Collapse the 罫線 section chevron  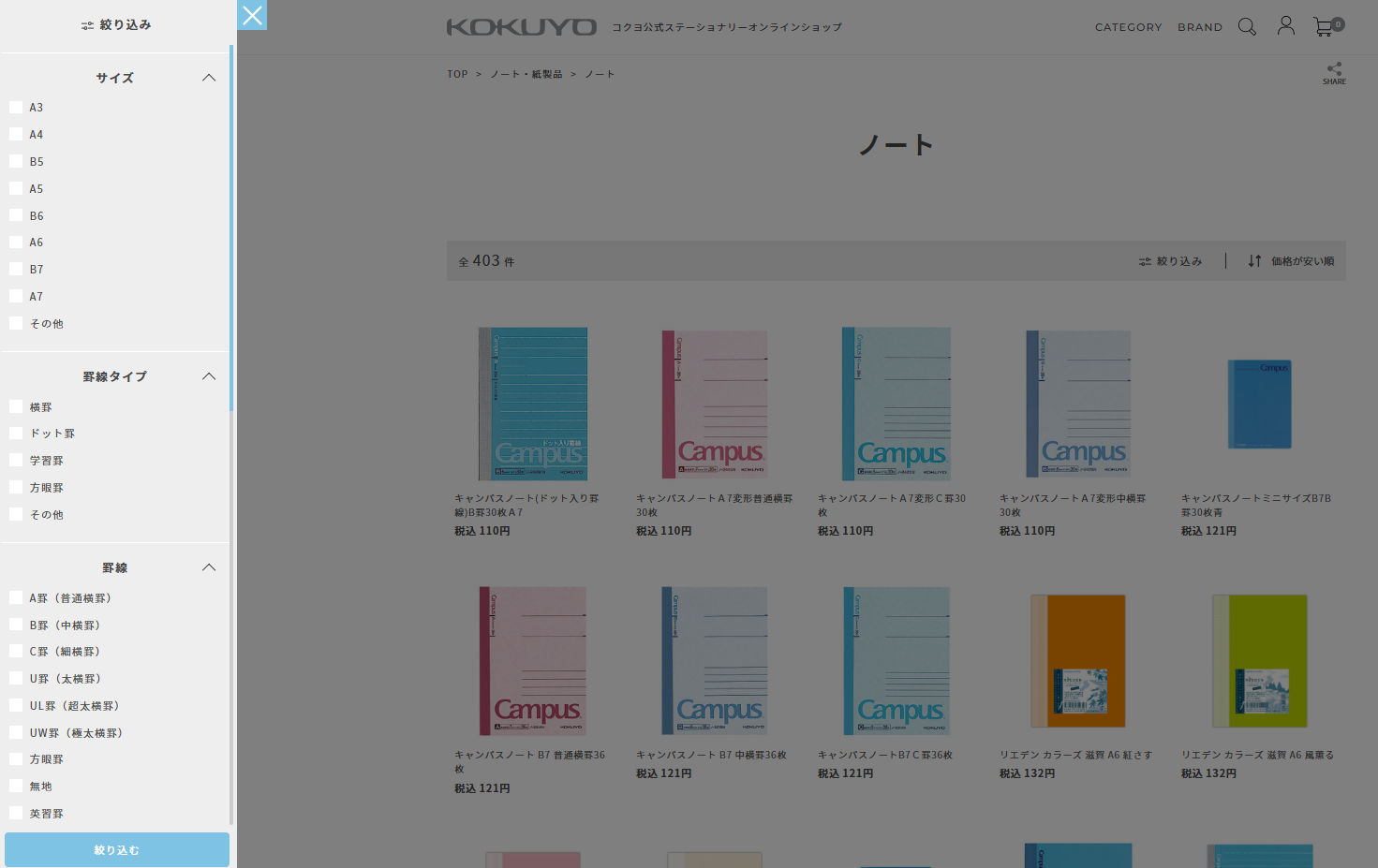pyautogui.click(x=209, y=567)
